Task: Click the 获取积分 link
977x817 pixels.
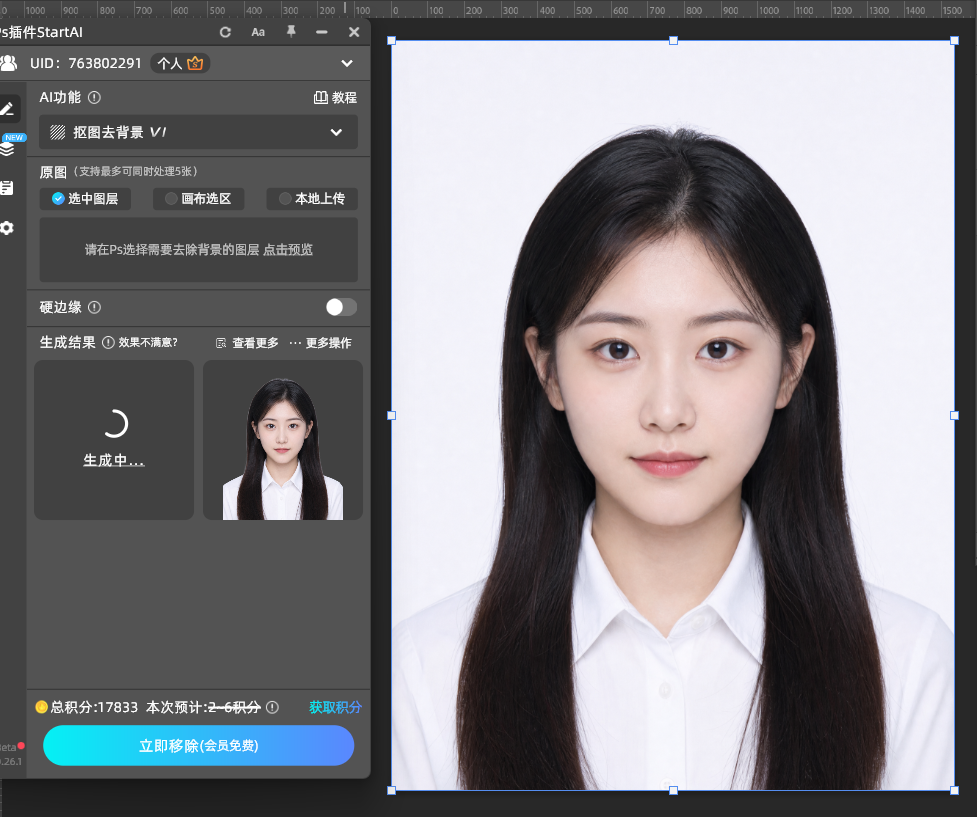Action: pyautogui.click(x=335, y=707)
